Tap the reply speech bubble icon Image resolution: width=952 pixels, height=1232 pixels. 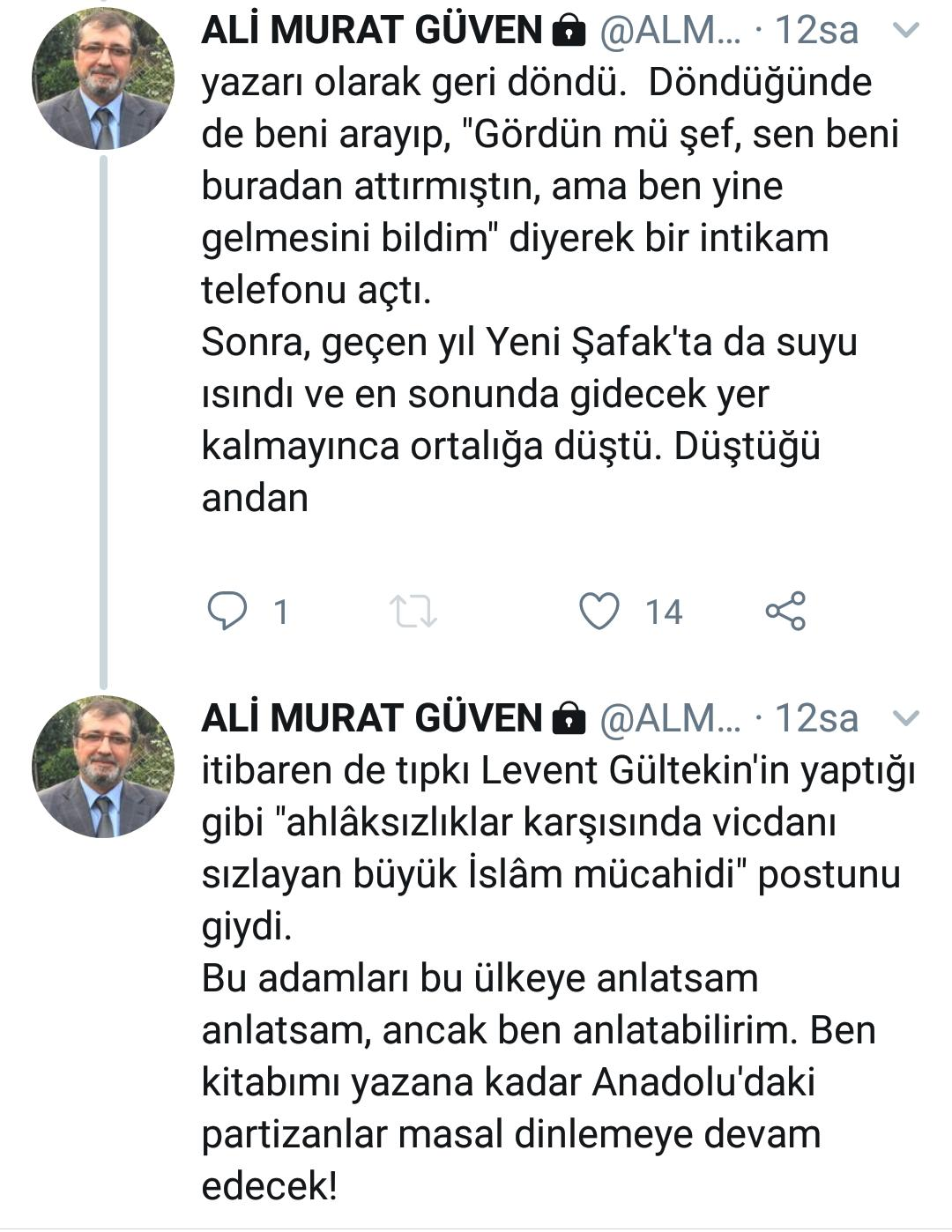(x=227, y=610)
